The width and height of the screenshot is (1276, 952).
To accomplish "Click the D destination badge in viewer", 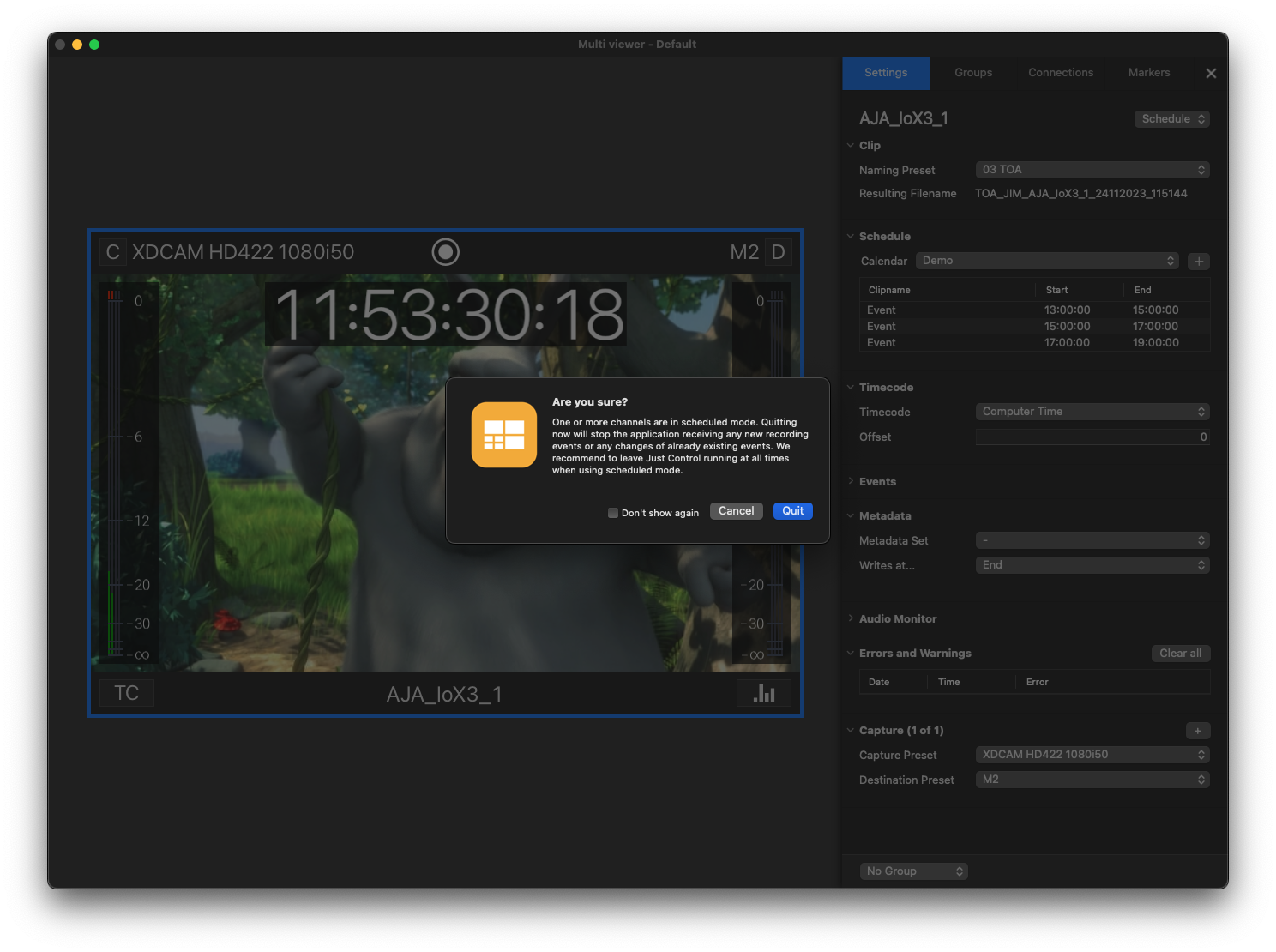I will coord(778,252).
